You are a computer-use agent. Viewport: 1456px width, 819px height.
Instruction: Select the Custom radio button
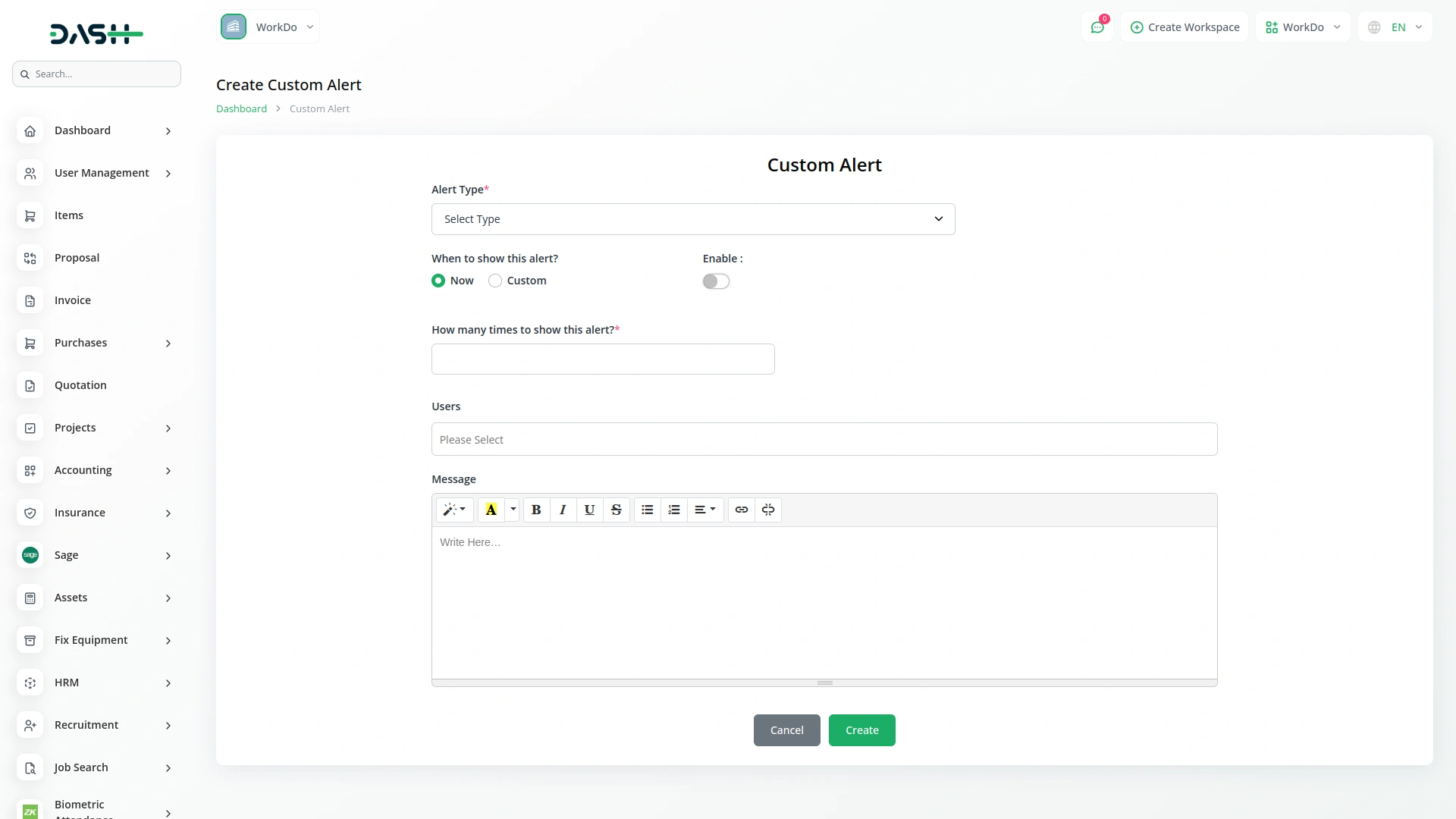tap(496, 281)
